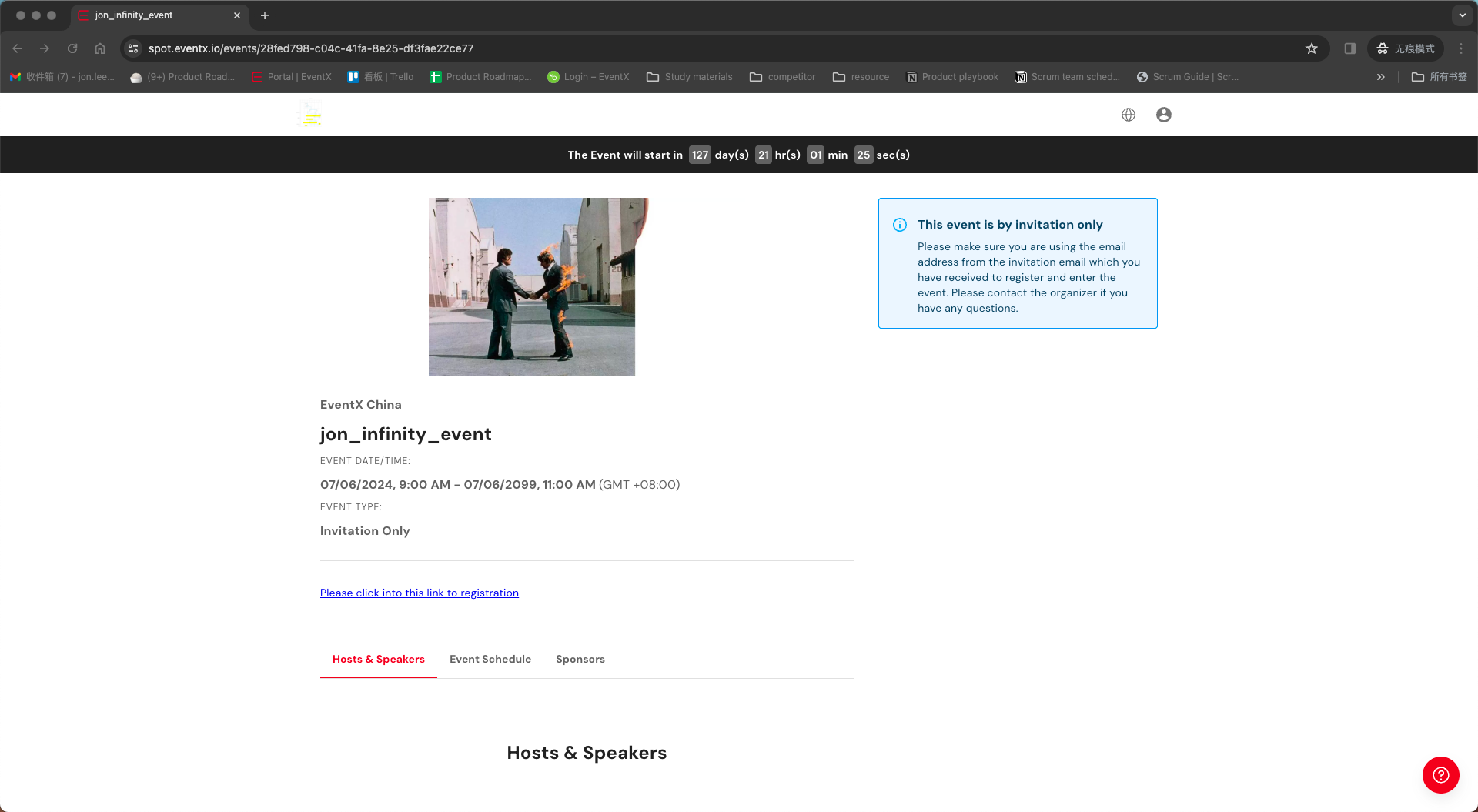Click EventX China organizer name

tap(361, 405)
